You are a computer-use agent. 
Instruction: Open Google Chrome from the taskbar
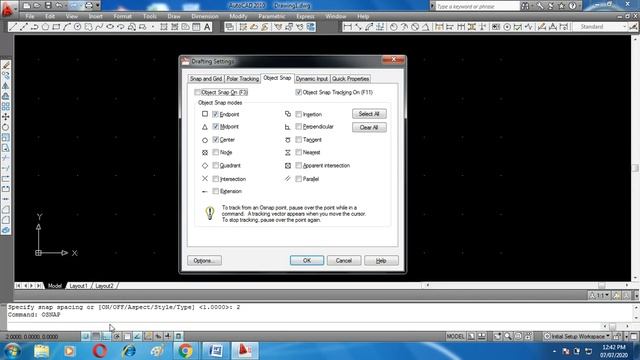click(x=185, y=351)
